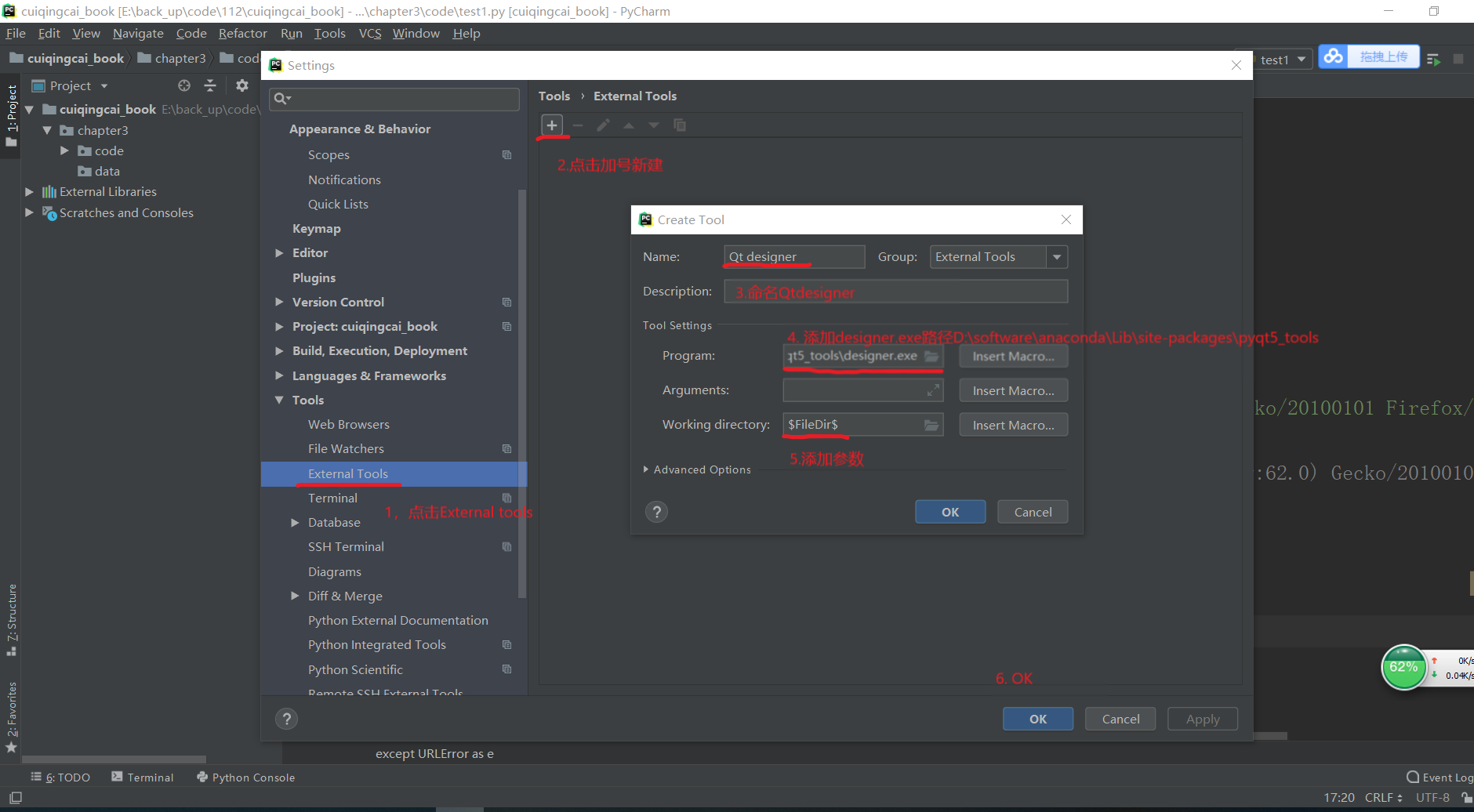
Task: Open the Help menu
Action: click(466, 33)
